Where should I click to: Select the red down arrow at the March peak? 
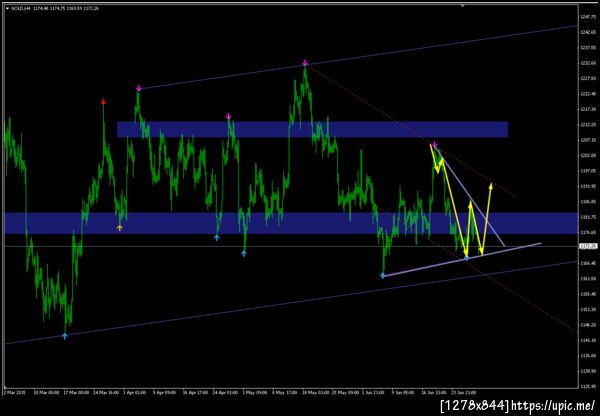click(103, 101)
